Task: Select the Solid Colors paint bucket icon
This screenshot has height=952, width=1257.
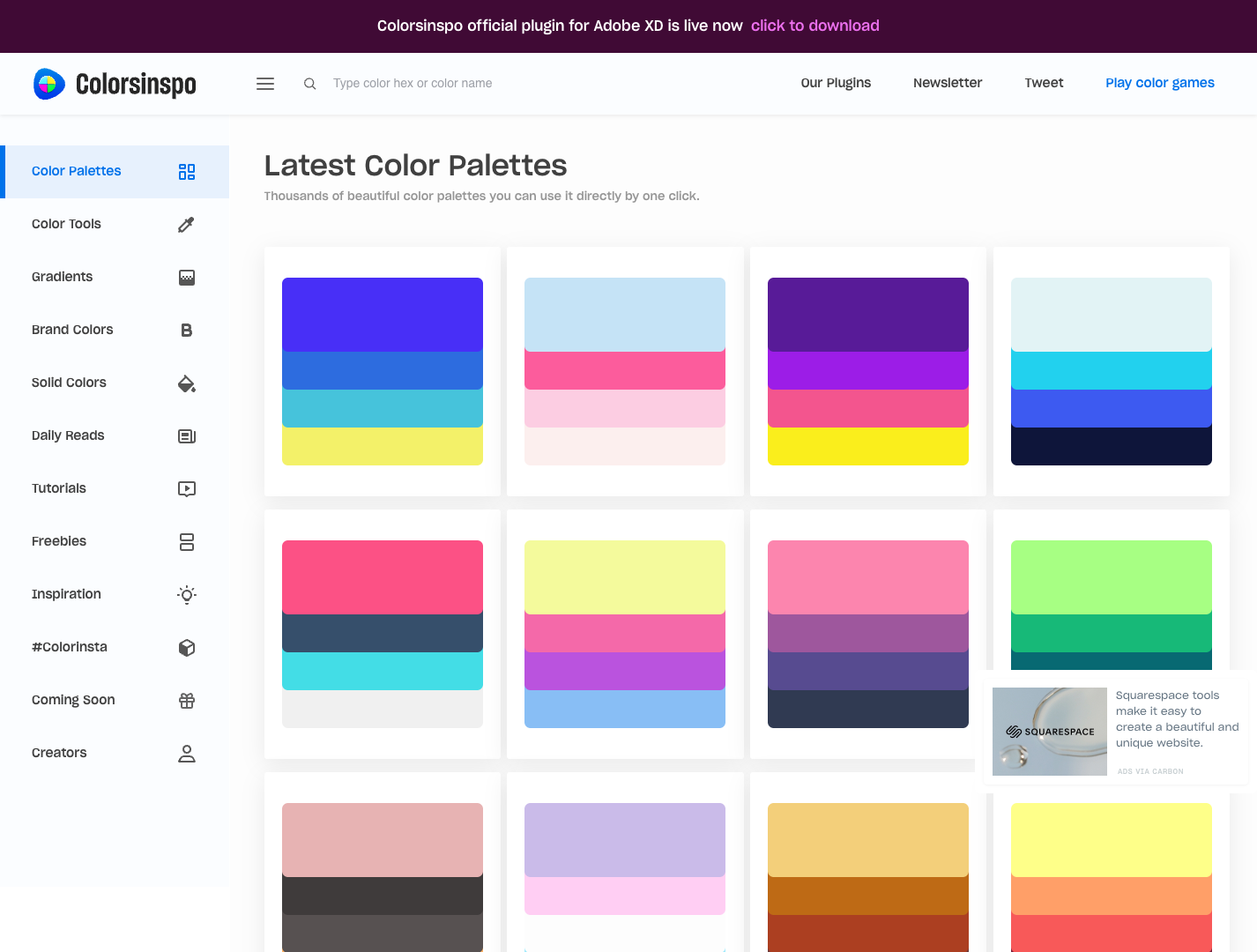Action: (186, 383)
